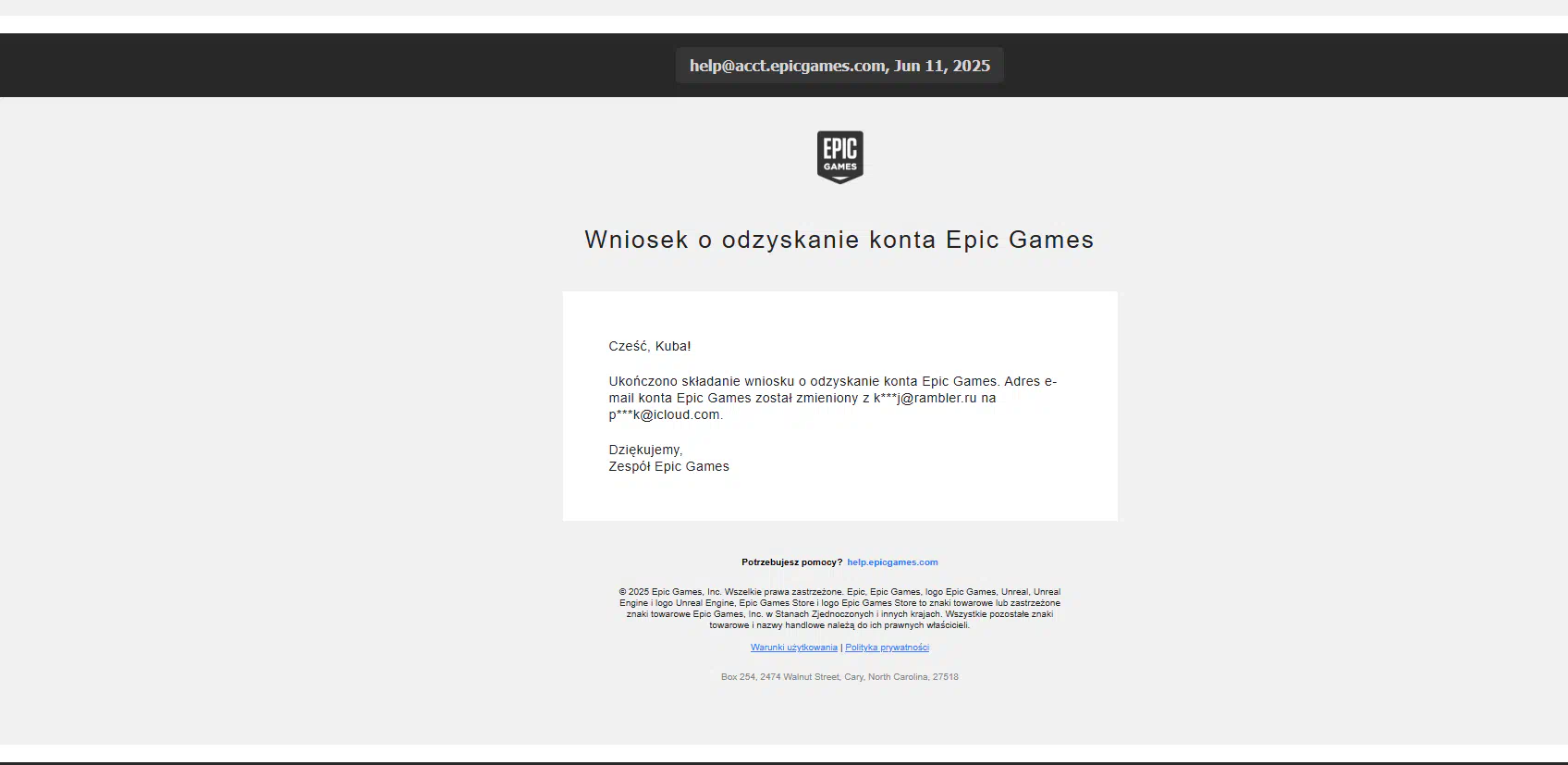Click the sentence beginning Ukończono składanie wniosku

[x=833, y=398]
